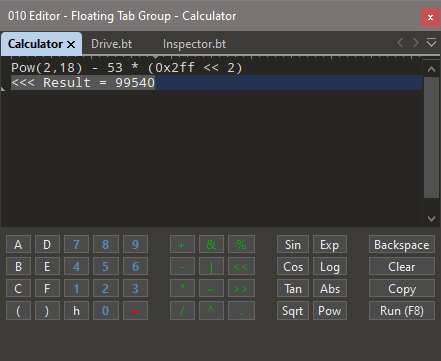Go to the next tab with the right chevron

tap(416, 43)
